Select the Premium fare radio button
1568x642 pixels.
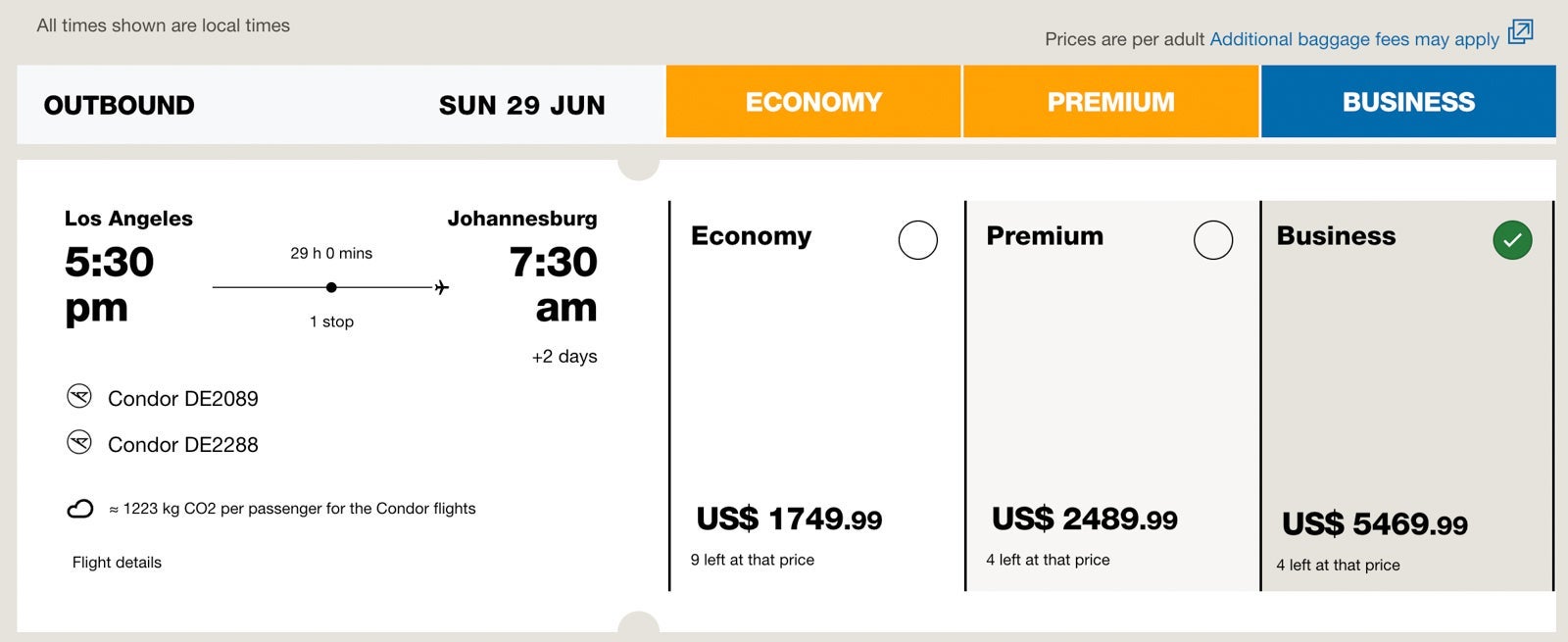coord(1213,239)
